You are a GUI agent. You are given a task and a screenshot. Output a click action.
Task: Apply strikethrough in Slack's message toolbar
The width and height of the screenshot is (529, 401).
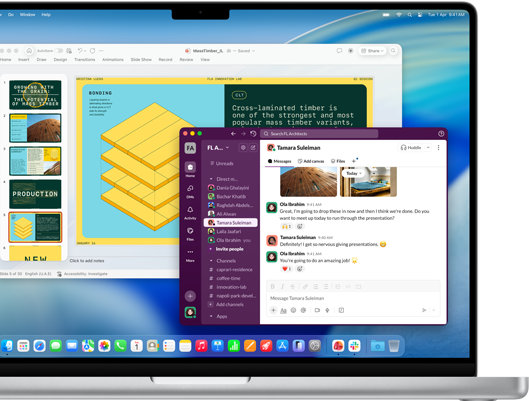pos(293,286)
